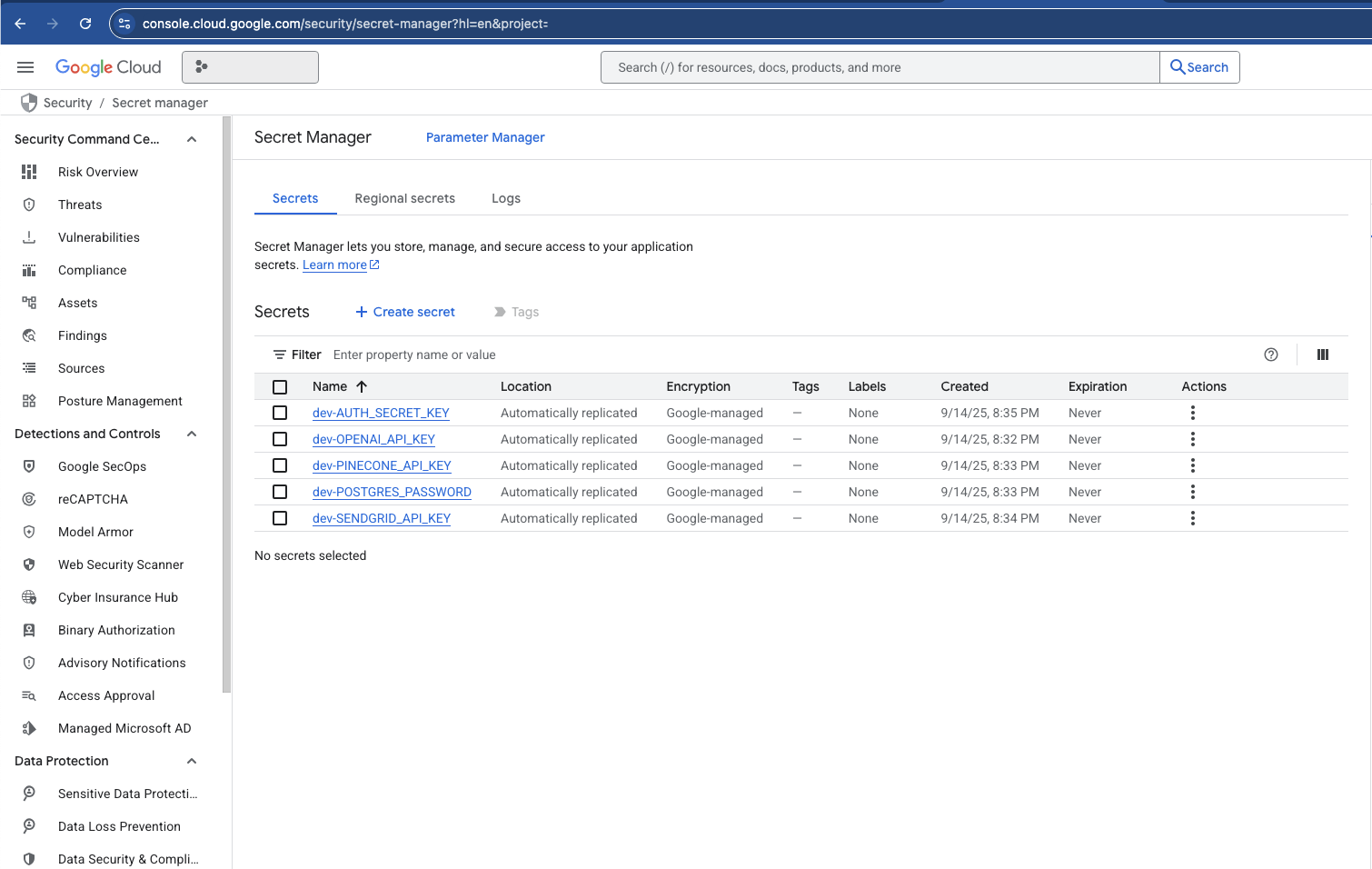Image resolution: width=1372 pixels, height=869 pixels.
Task: Click Managed Microsoft AD icon
Action: [29, 728]
